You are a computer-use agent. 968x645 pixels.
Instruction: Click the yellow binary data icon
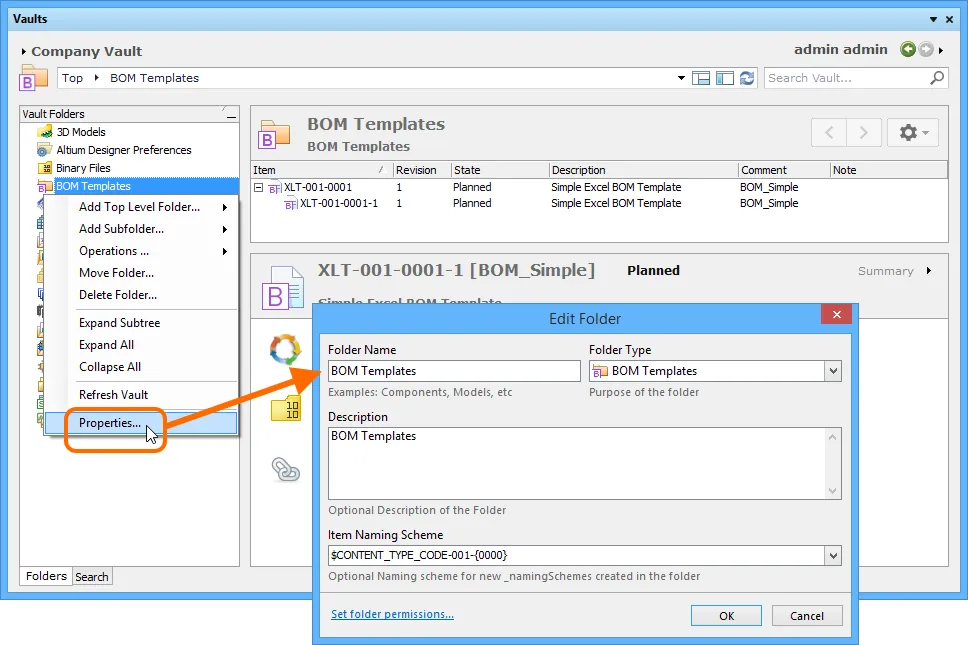285,408
